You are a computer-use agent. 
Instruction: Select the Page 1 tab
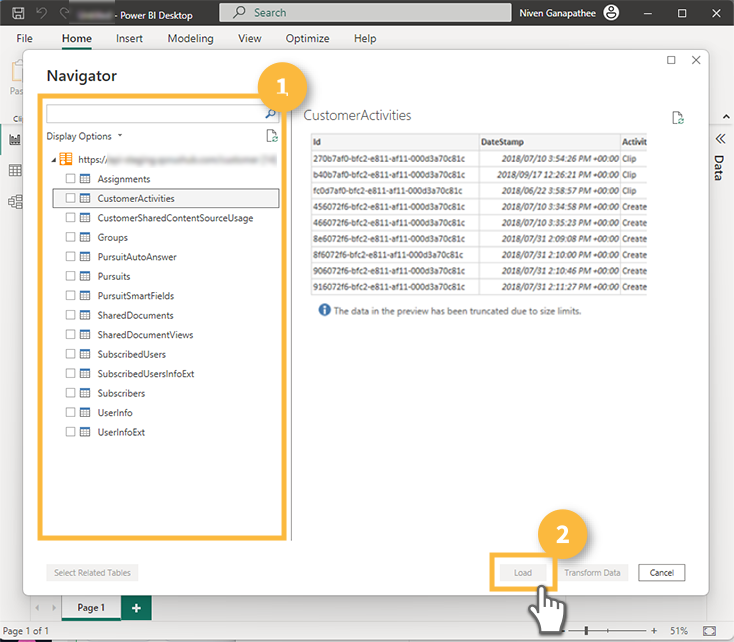(x=91, y=608)
